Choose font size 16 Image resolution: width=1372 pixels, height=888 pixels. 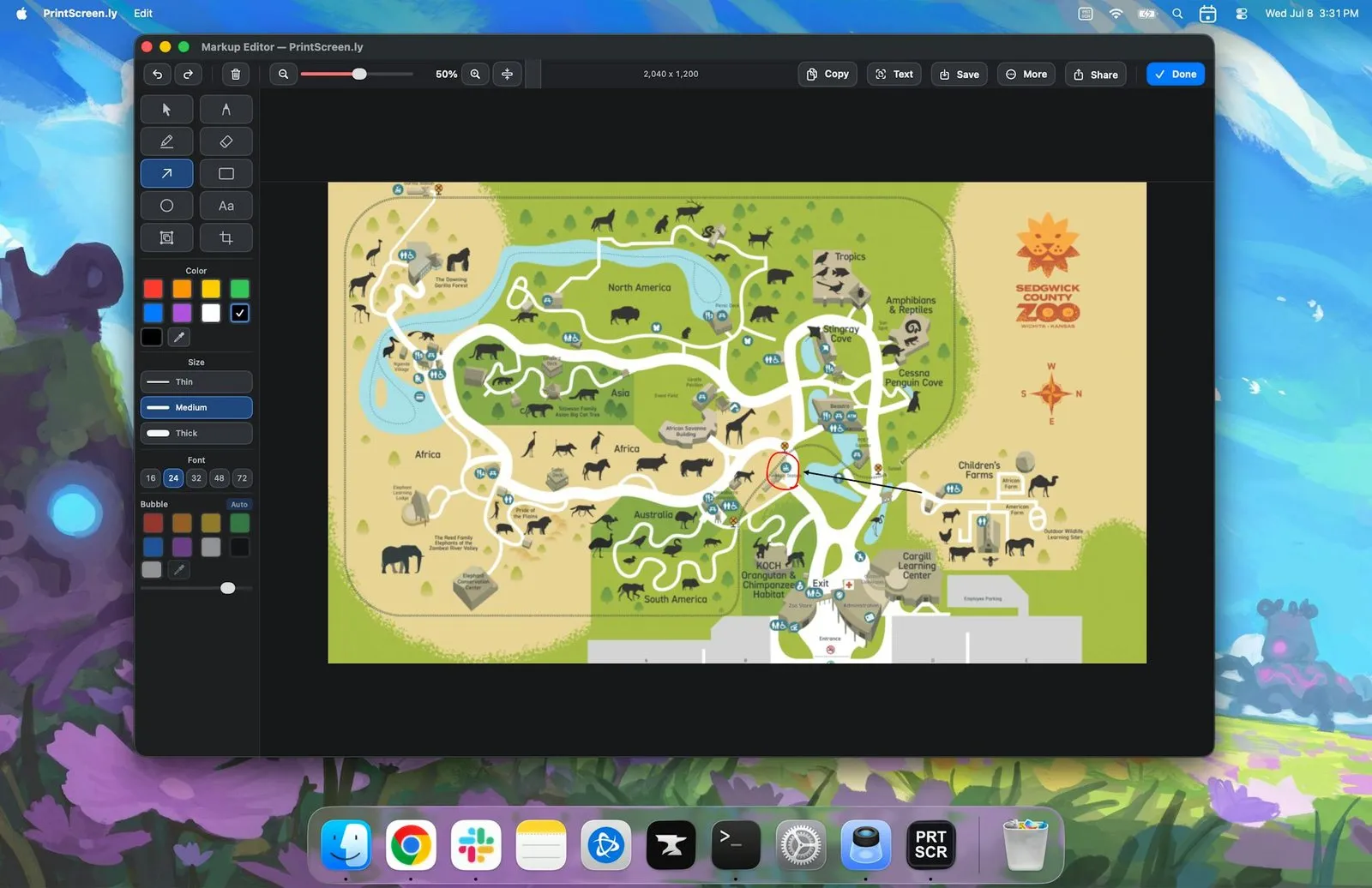point(151,478)
